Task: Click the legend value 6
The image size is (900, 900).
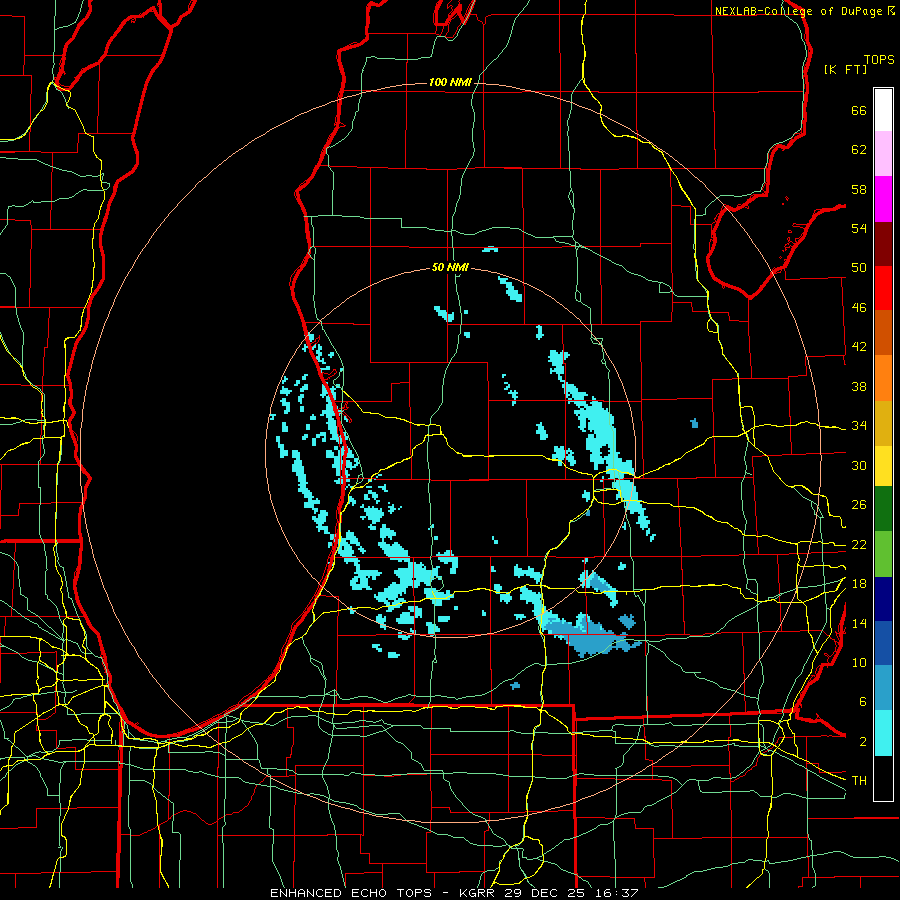Action: pyautogui.click(x=863, y=702)
